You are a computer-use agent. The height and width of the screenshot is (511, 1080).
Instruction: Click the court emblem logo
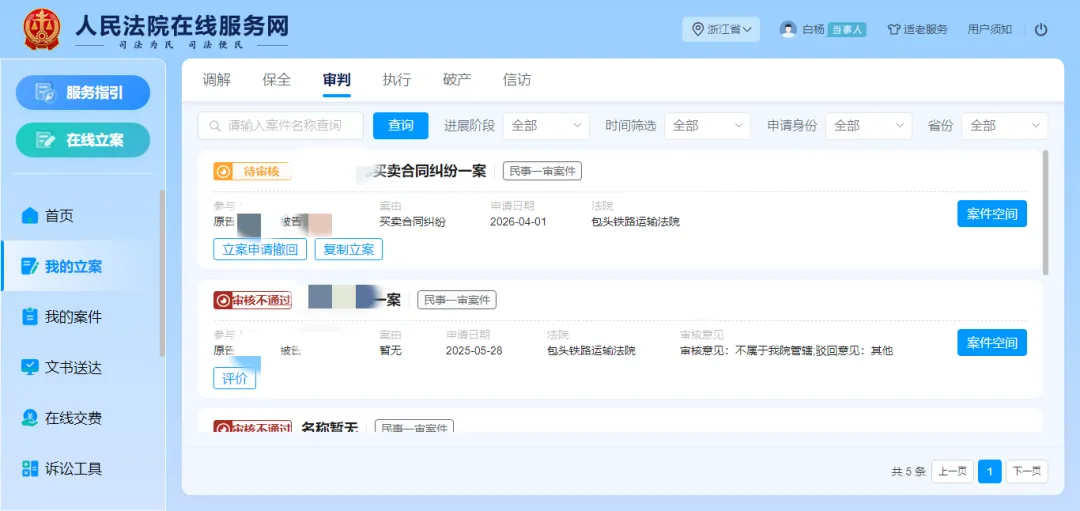tap(41, 29)
